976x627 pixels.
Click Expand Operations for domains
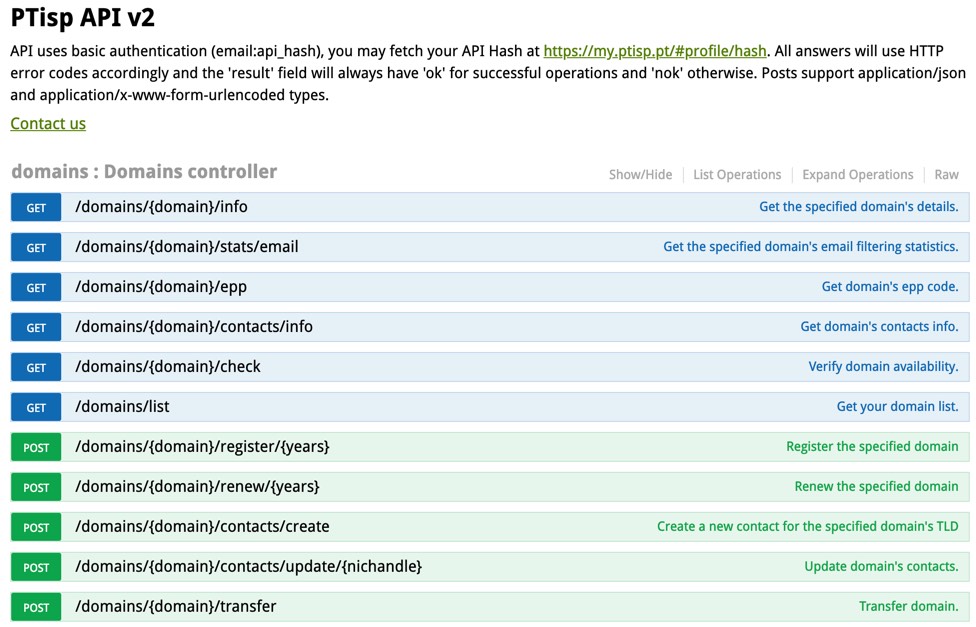[857, 175]
